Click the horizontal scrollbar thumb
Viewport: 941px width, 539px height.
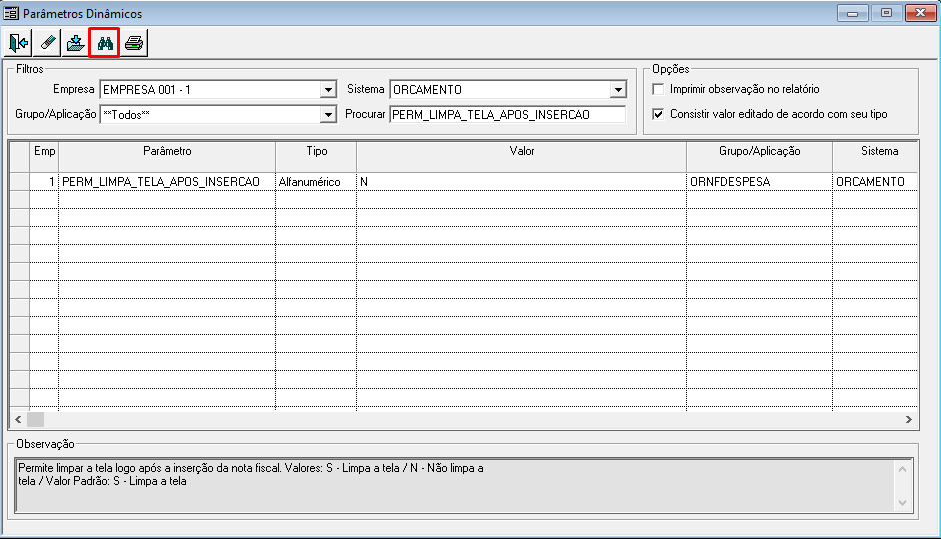[35, 420]
